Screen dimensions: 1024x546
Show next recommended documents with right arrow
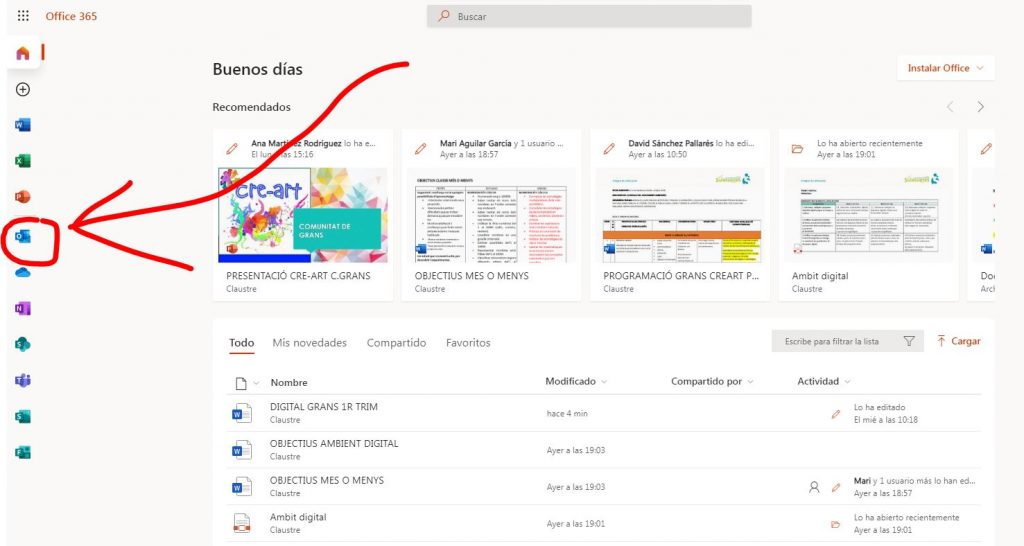pyautogui.click(x=981, y=107)
